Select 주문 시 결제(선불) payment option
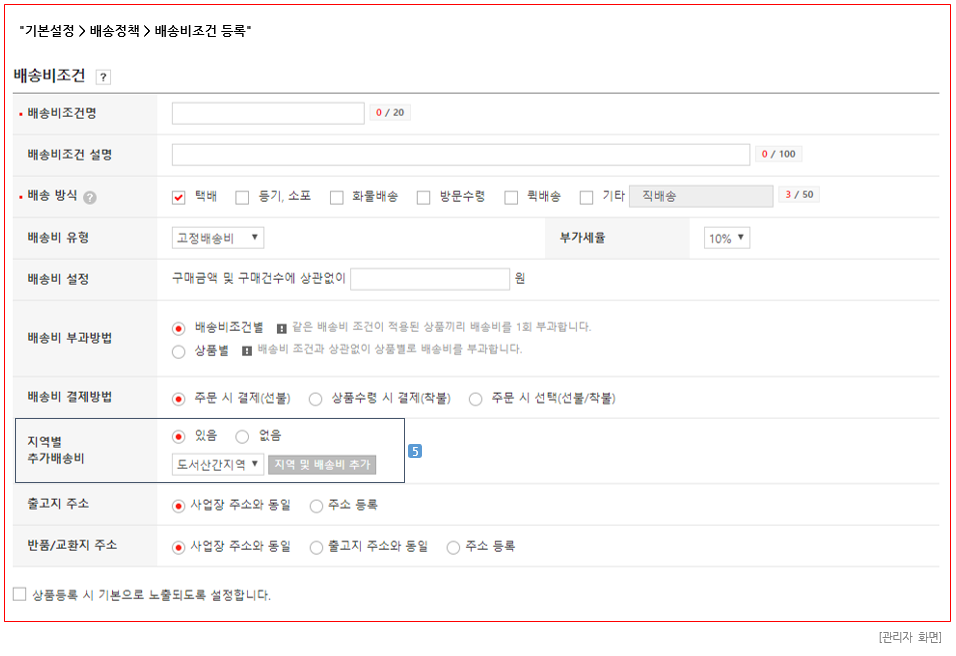Viewport: 956px width, 656px height. coord(178,399)
